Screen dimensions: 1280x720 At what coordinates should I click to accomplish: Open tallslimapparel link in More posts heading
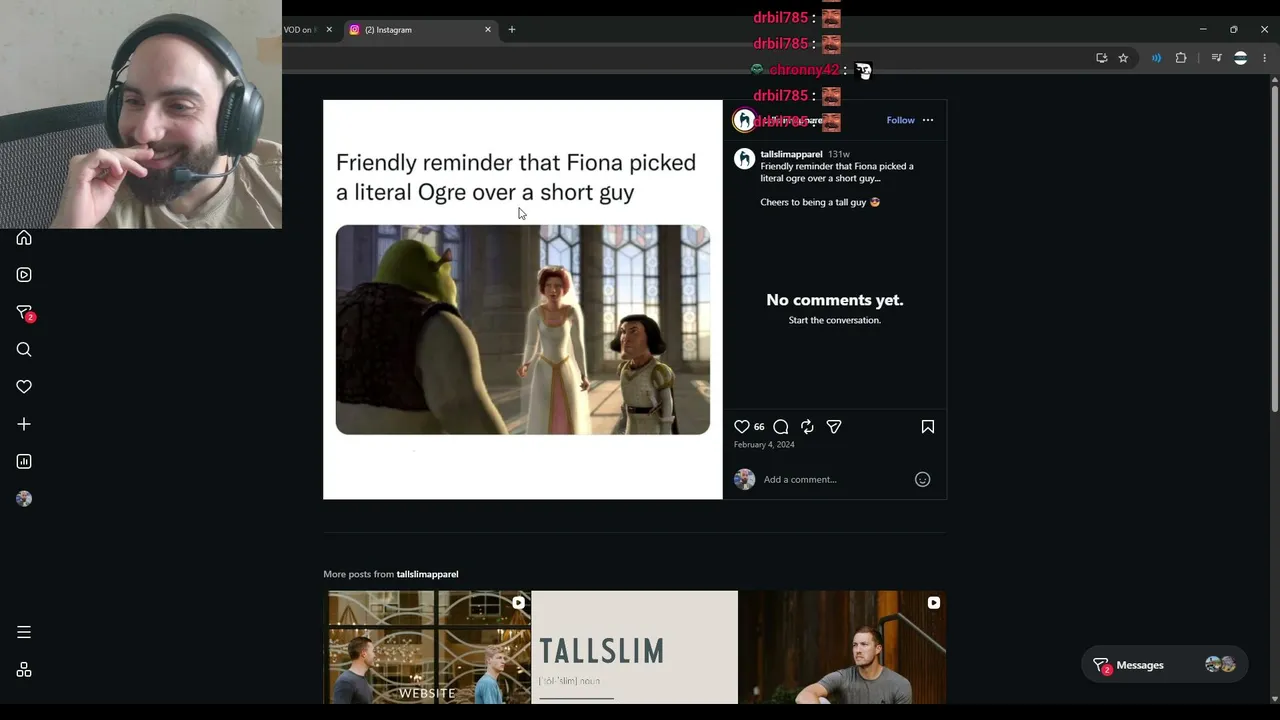tap(427, 574)
